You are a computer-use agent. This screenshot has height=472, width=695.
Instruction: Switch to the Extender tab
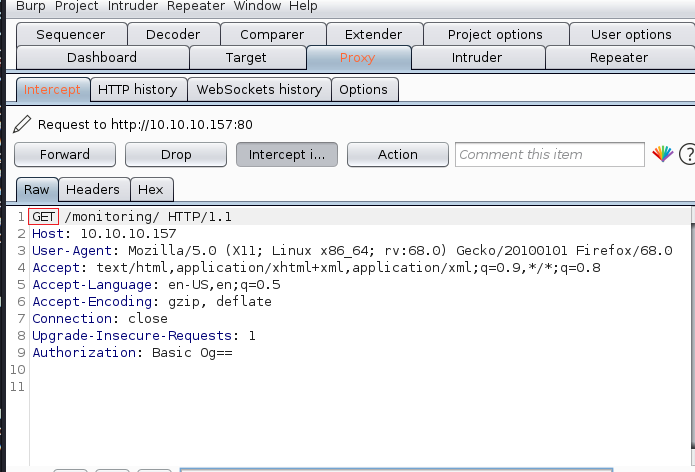click(x=374, y=34)
